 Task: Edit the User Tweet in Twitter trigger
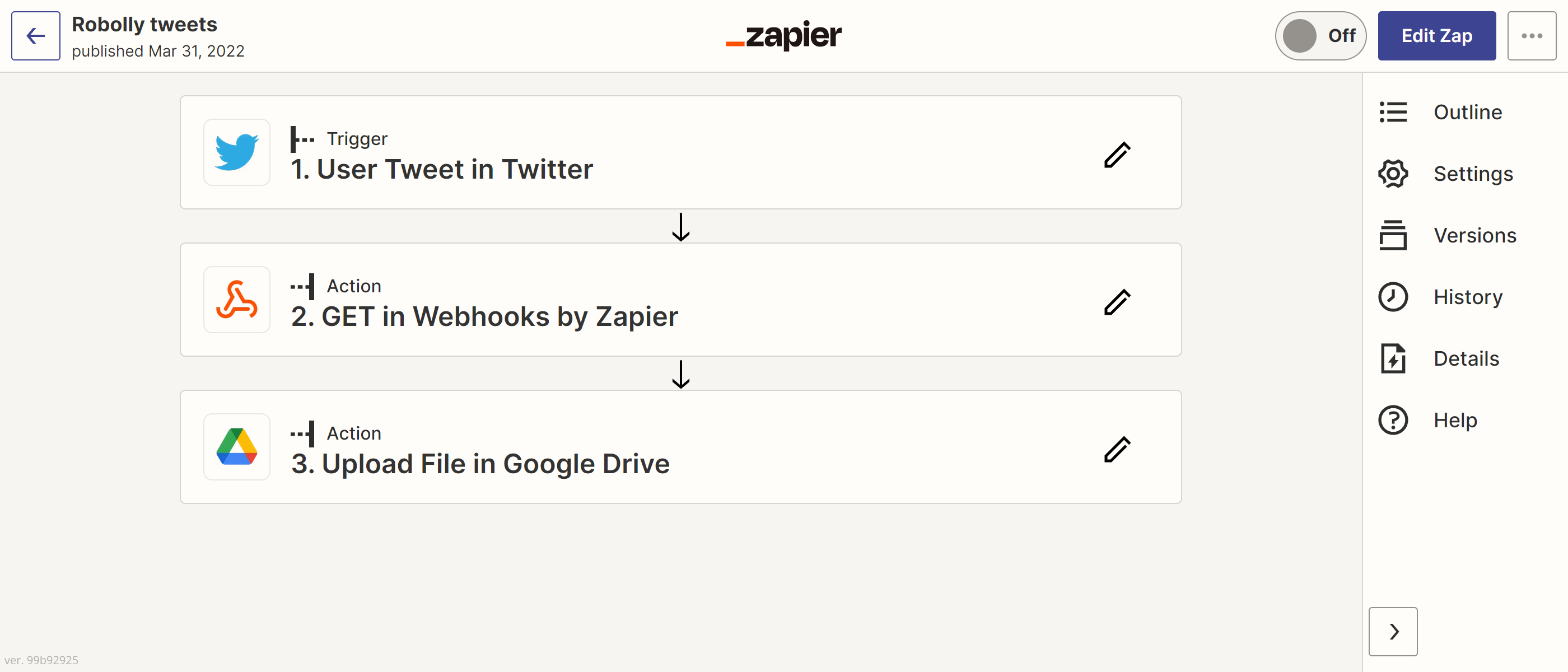coord(1118,155)
